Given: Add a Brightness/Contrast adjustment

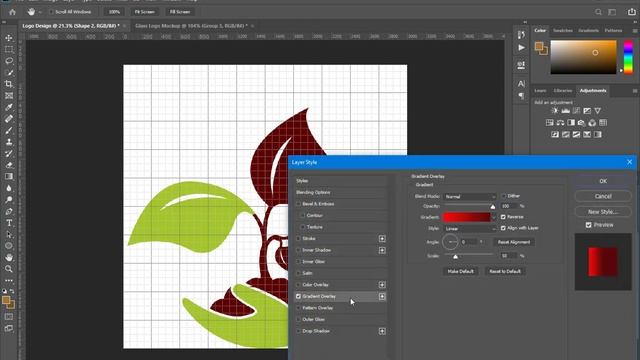Looking at the screenshot, I should click(x=555, y=111).
